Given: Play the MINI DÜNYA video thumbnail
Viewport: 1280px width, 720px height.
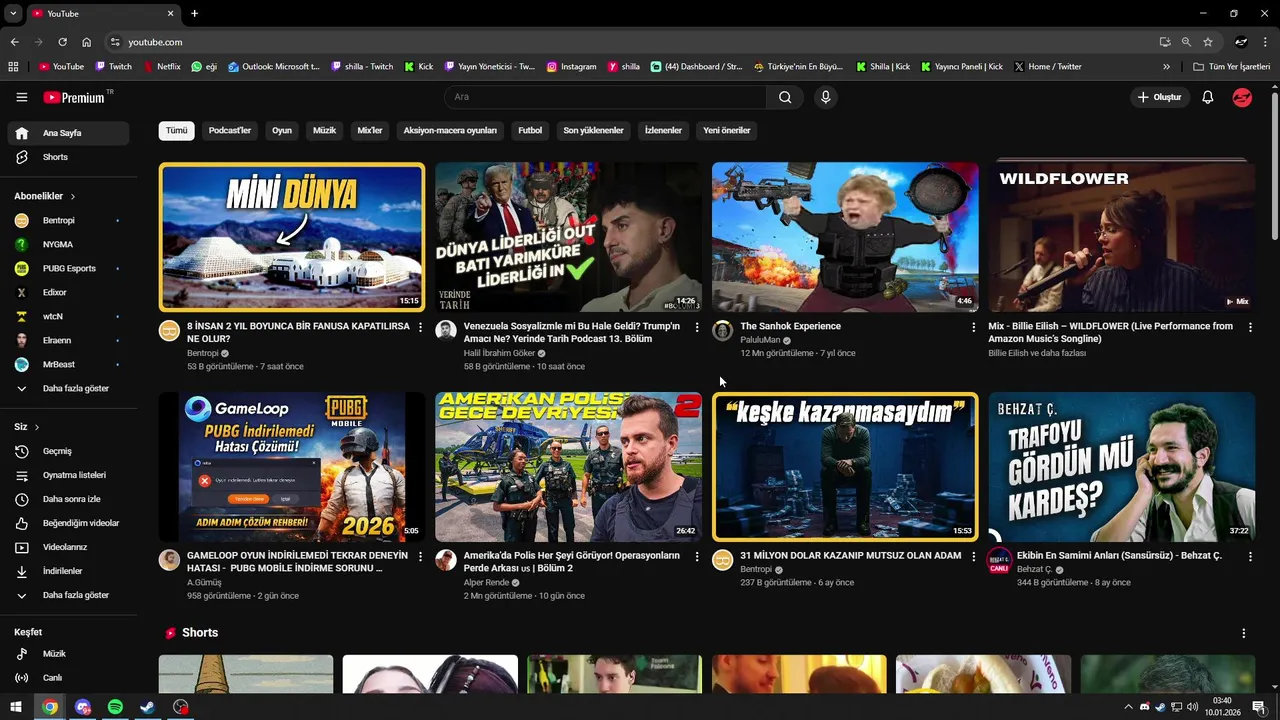Looking at the screenshot, I should pyautogui.click(x=292, y=237).
